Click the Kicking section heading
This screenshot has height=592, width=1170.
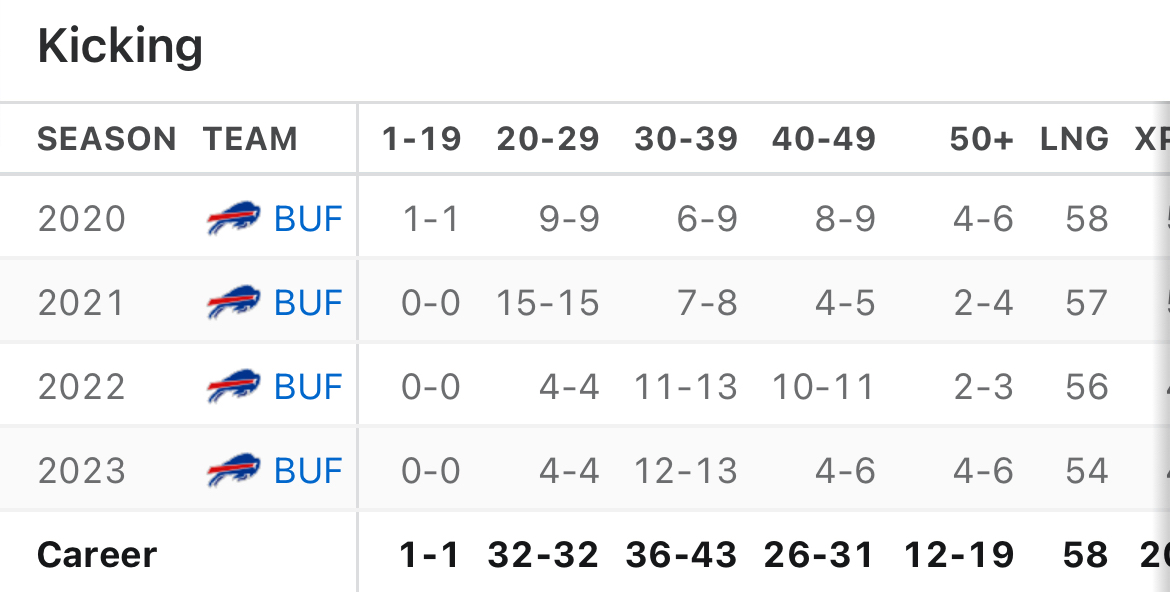tap(120, 46)
